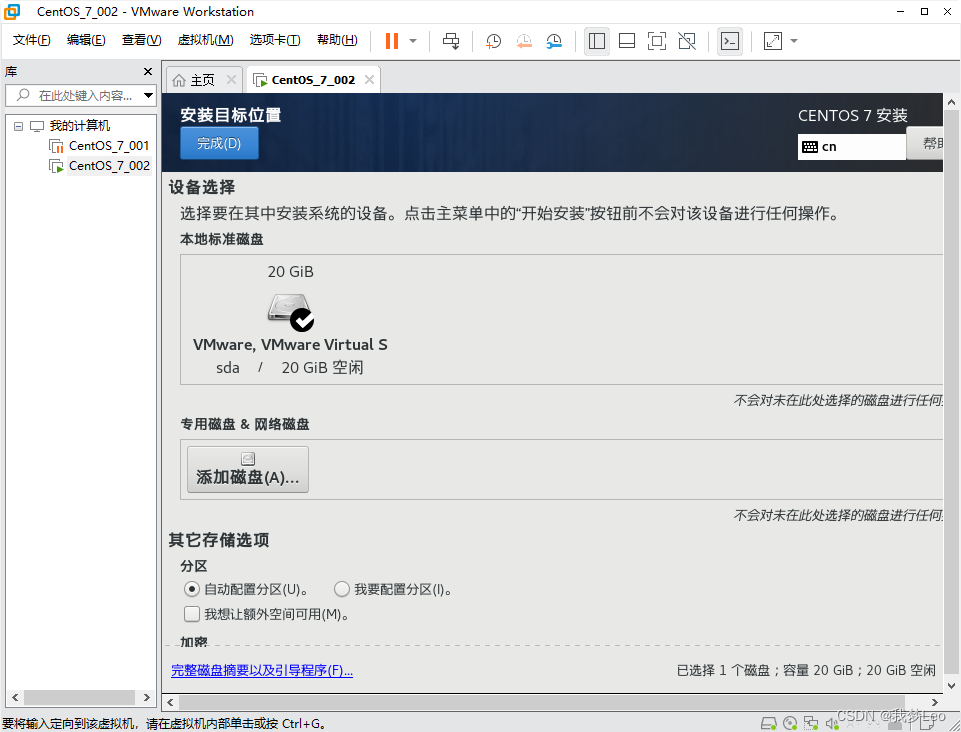The height and width of the screenshot is (732, 961).
Task: Click the VM view scroll left arrow
Action: [170, 703]
